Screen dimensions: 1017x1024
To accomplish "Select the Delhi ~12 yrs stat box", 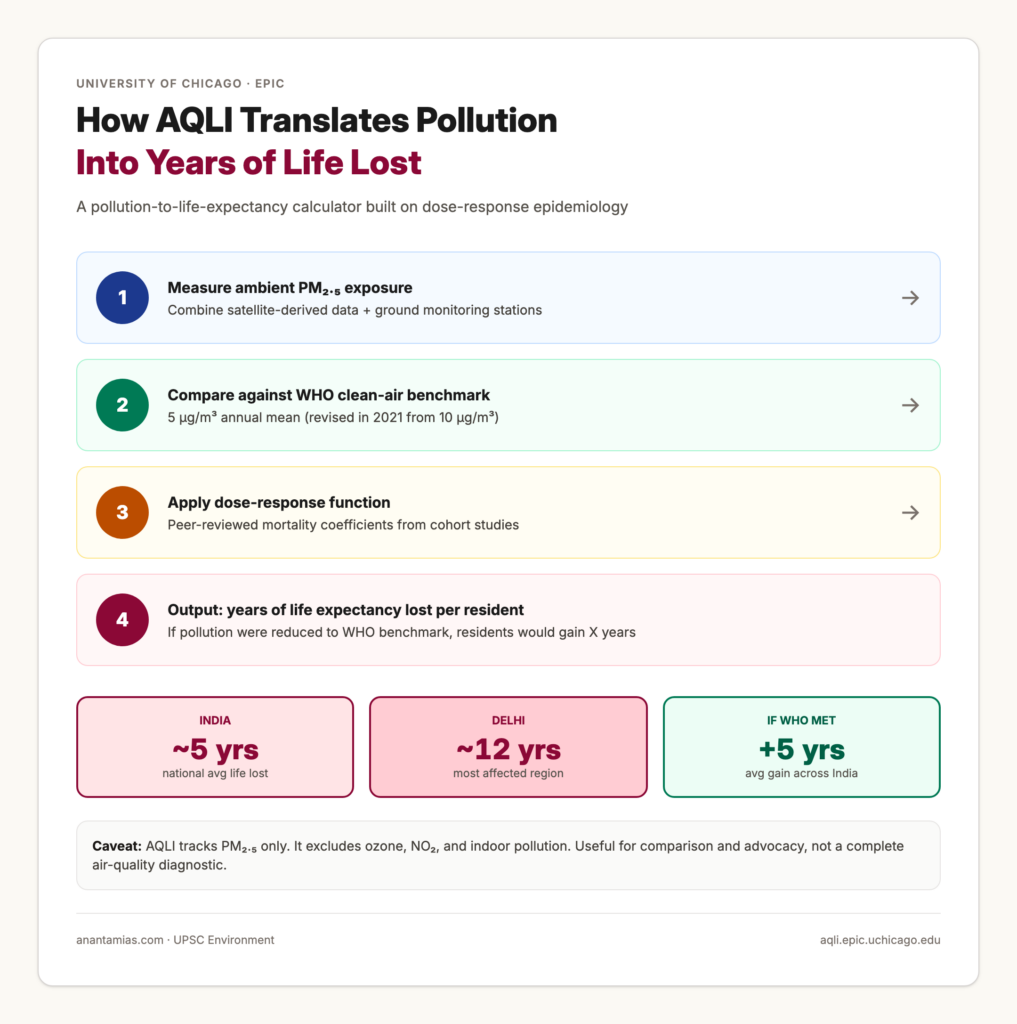I will [x=508, y=746].
